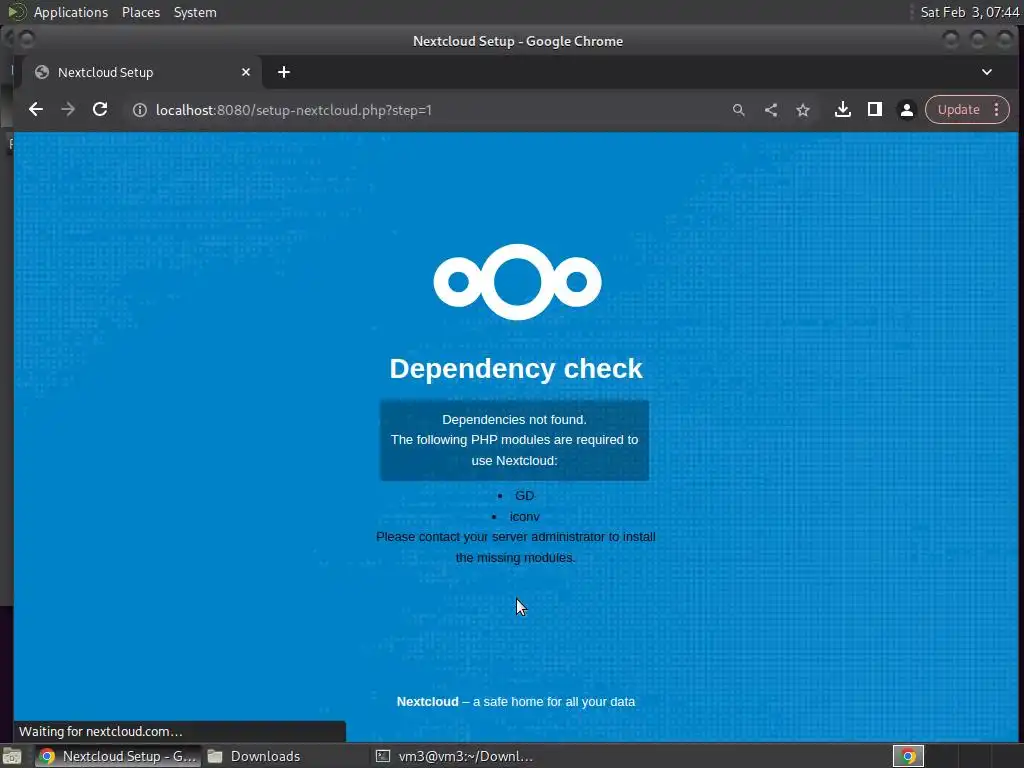This screenshot has height=768, width=1024.
Task: Open the Chrome profile avatar
Action: [906, 110]
